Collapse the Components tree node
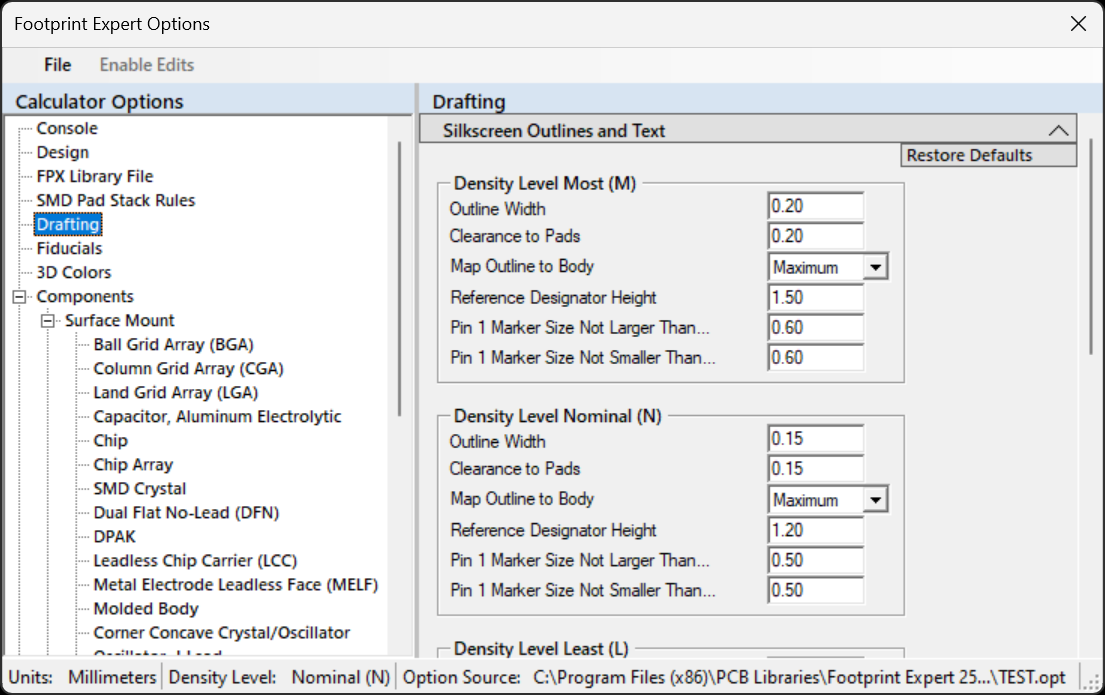Image resolution: width=1105 pixels, height=695 pixels. 19,297
